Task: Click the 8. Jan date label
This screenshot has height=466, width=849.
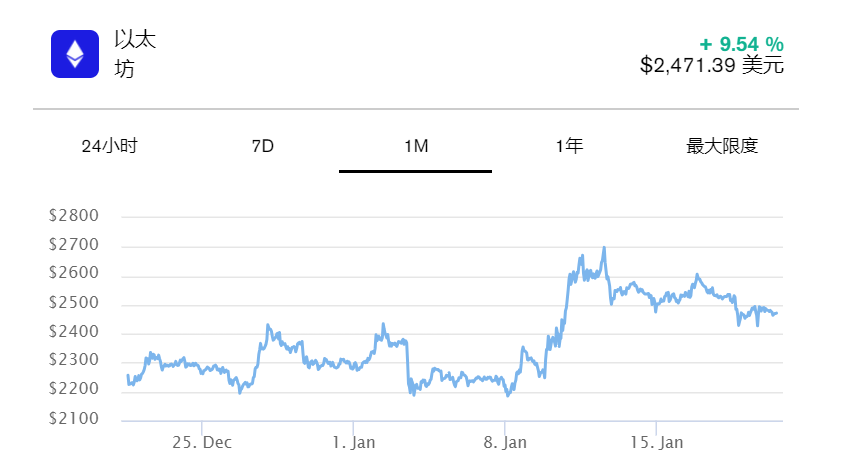Action: pos(505,442)
